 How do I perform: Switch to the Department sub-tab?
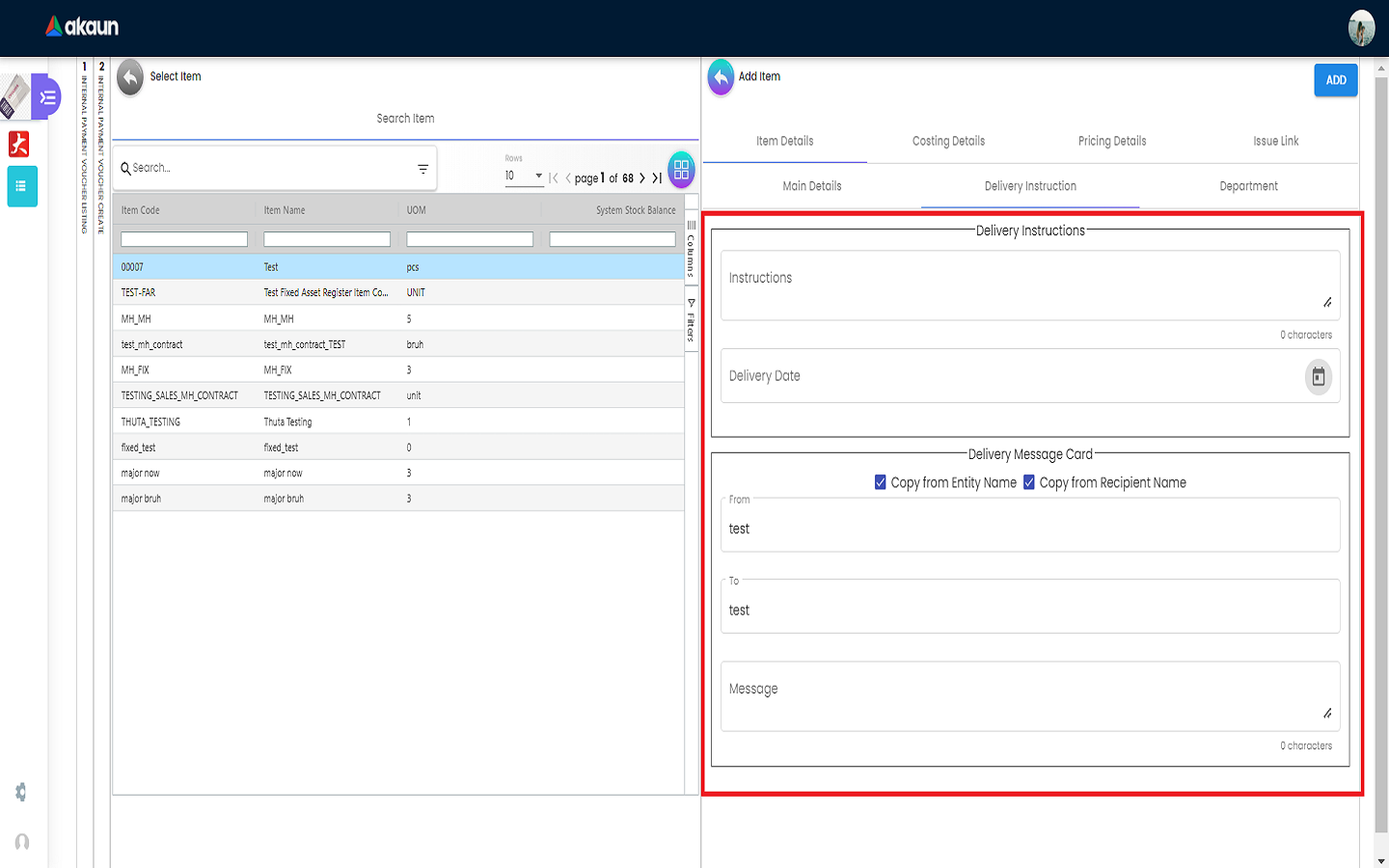coord(1248,186)
